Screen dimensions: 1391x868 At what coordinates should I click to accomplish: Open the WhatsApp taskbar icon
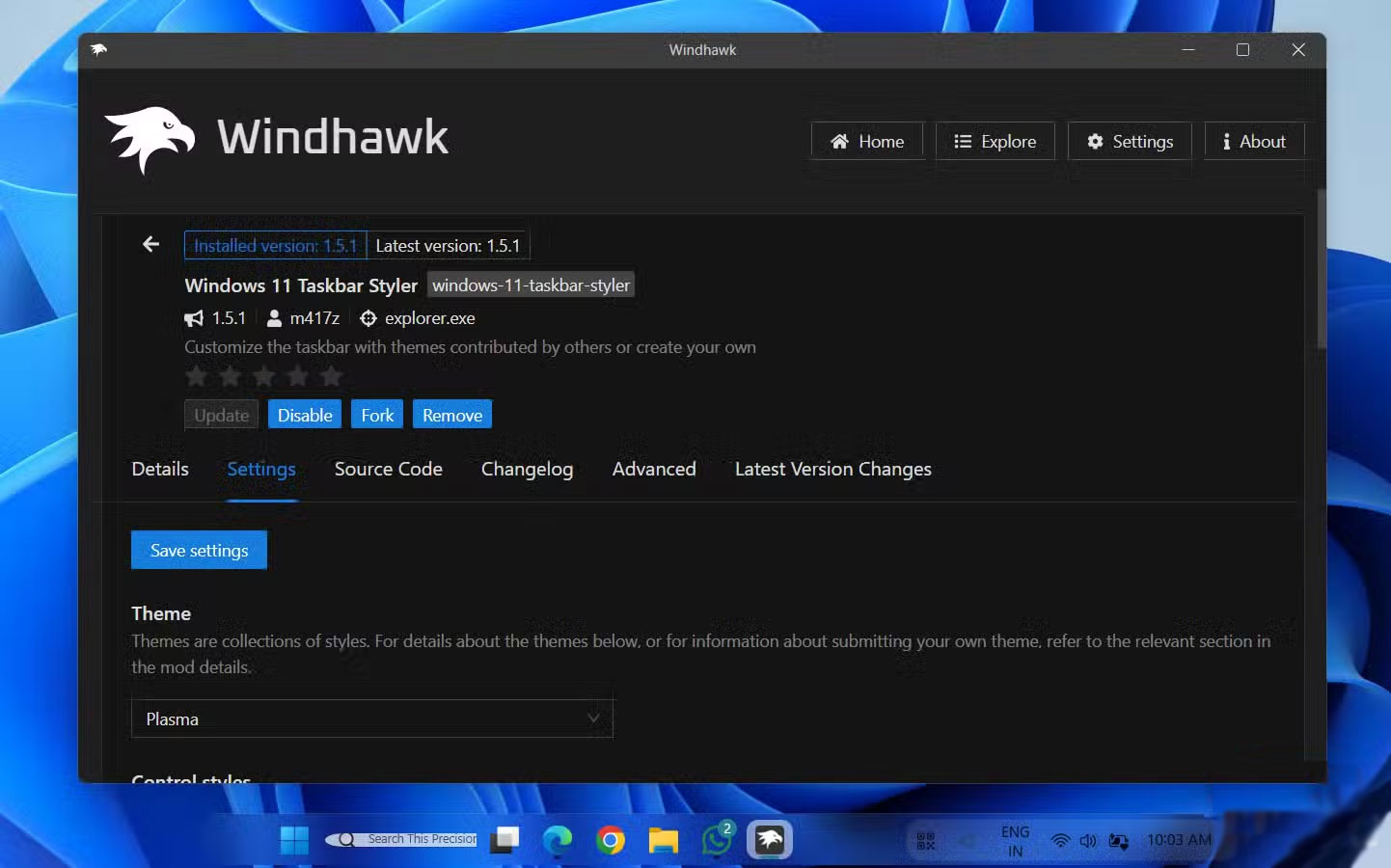[x=716, y=840]
